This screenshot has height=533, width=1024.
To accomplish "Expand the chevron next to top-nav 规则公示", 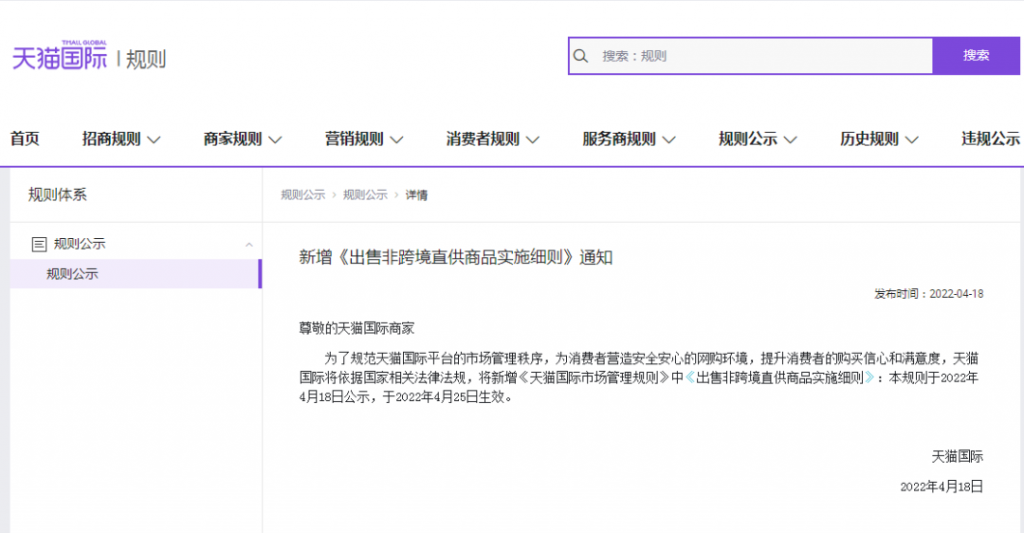I will (790, 140).
